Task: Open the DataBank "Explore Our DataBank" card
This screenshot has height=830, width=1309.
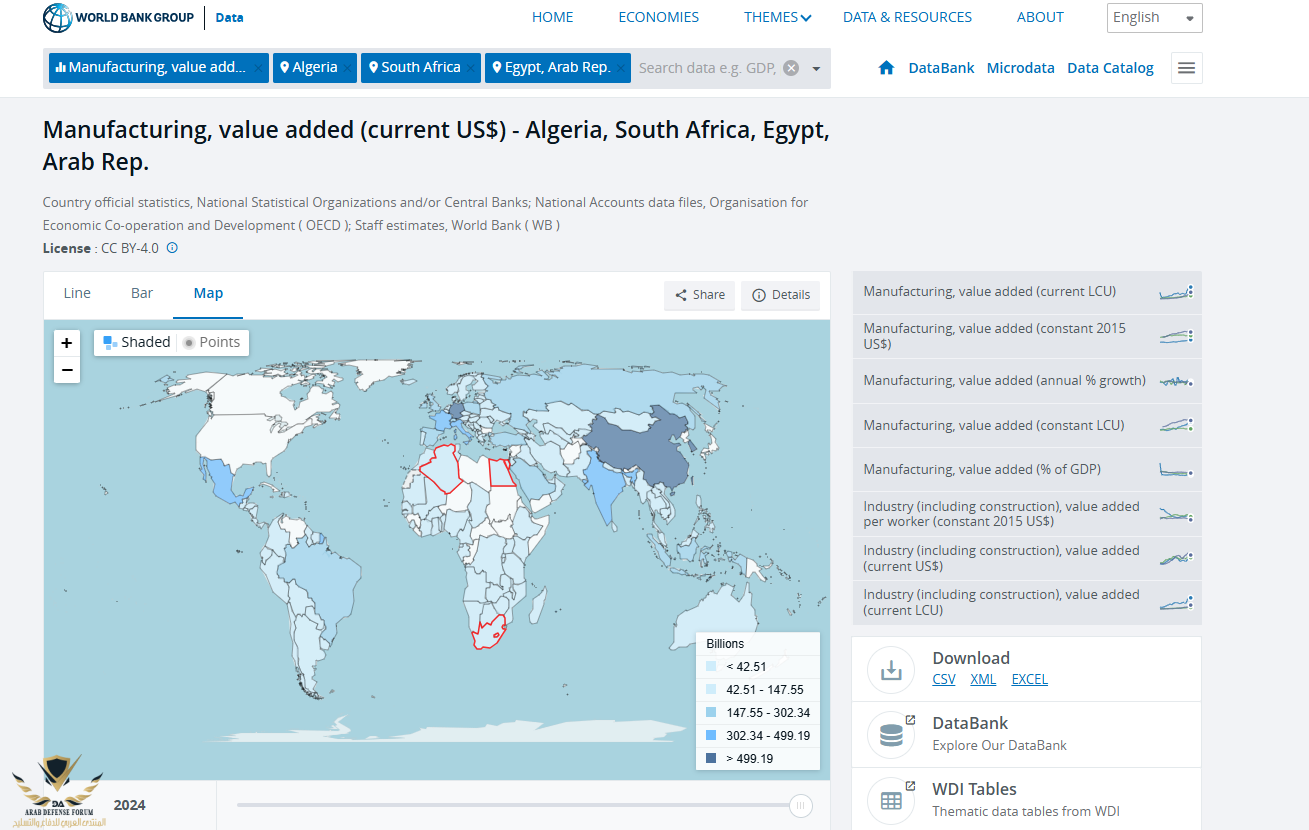Action: point(1027,735)
